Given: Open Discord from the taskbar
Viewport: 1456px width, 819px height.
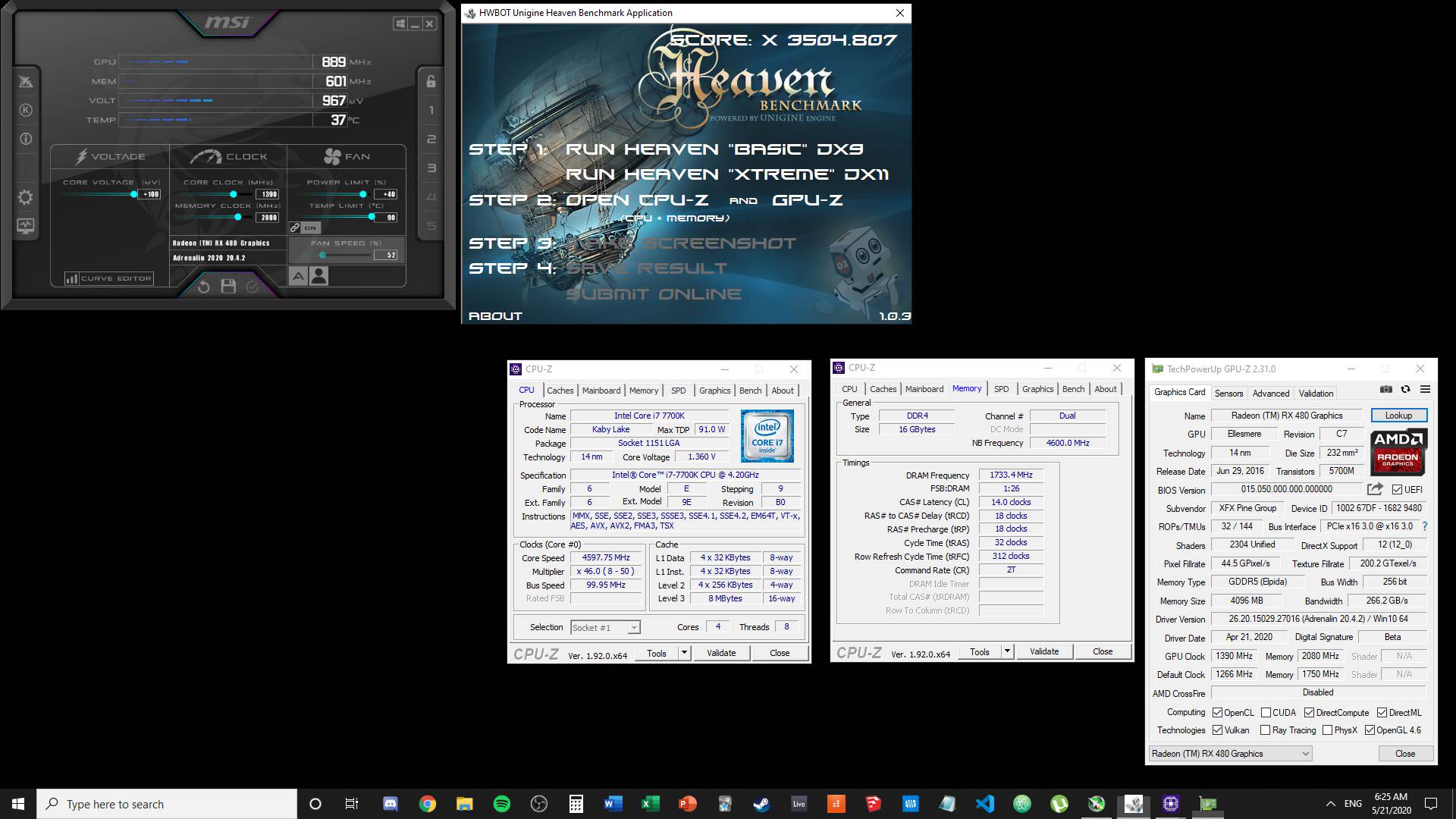Looking at the screenshot, I should tap(391, 804).
